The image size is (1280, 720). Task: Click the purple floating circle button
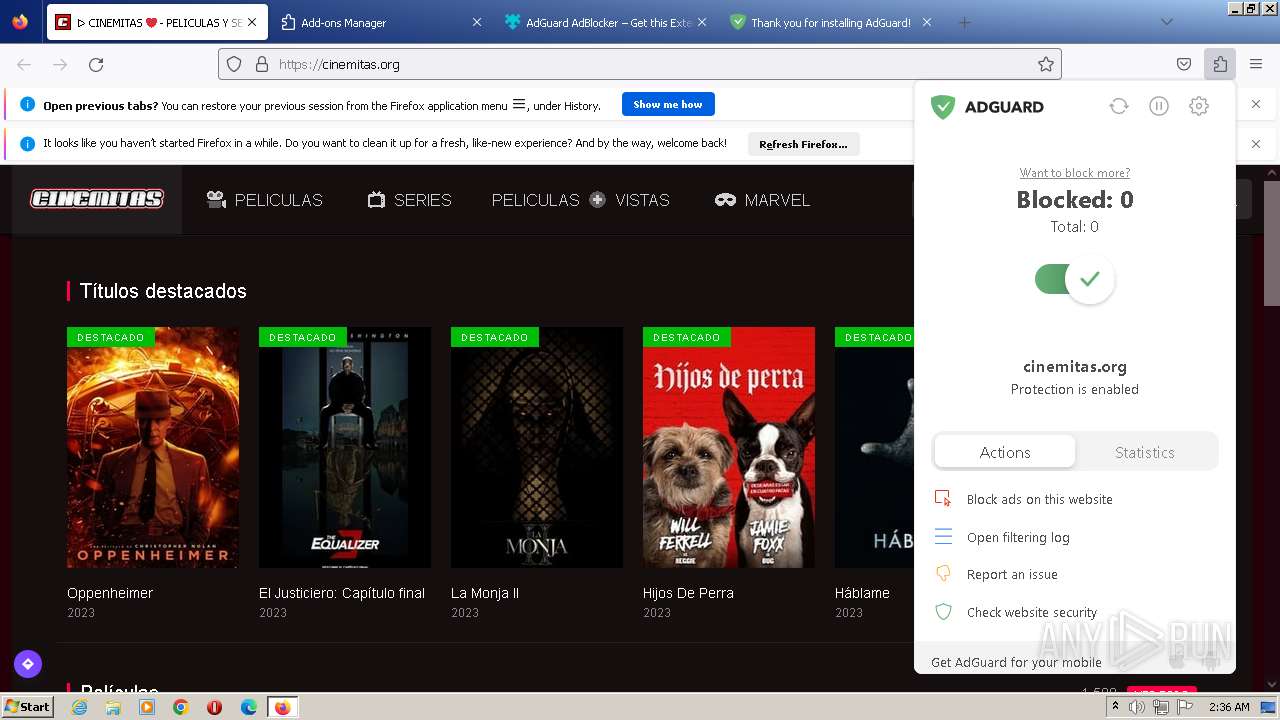click(x=28, y=663)
